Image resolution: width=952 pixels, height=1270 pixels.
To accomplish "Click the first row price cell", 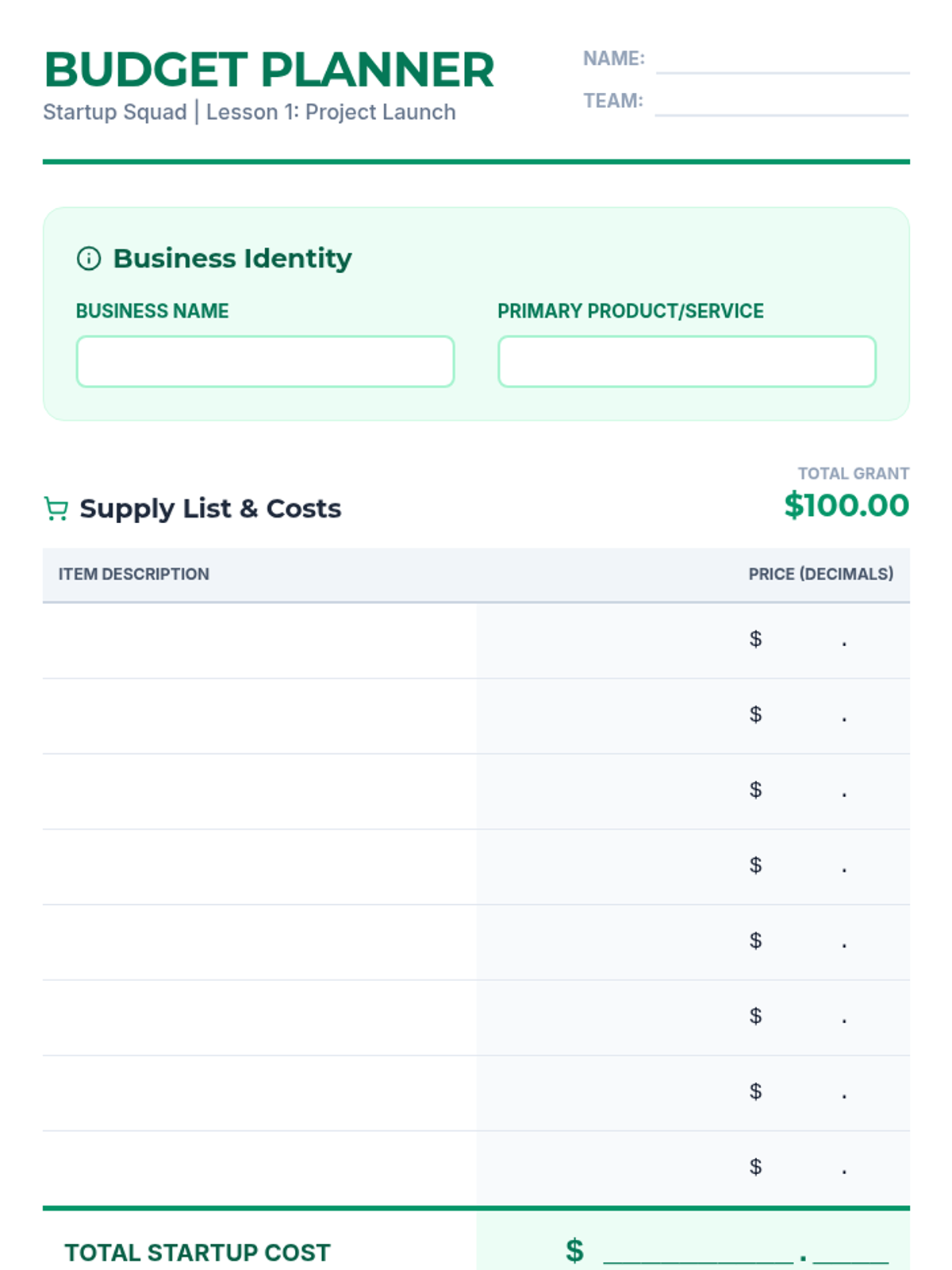I will click(x=801, y=641).
